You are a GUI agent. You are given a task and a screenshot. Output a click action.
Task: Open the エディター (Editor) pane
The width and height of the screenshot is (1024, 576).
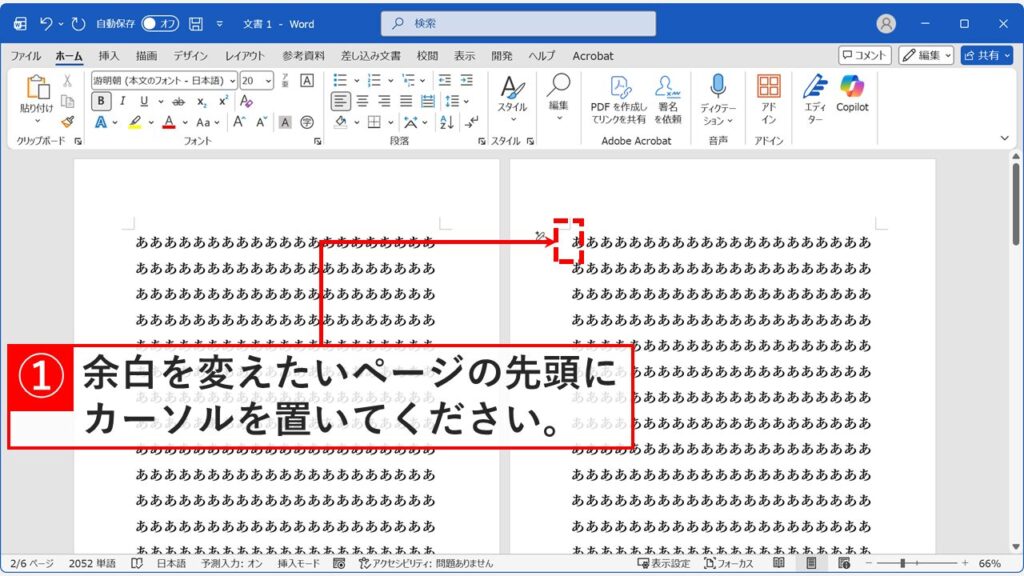pos(816,100)
